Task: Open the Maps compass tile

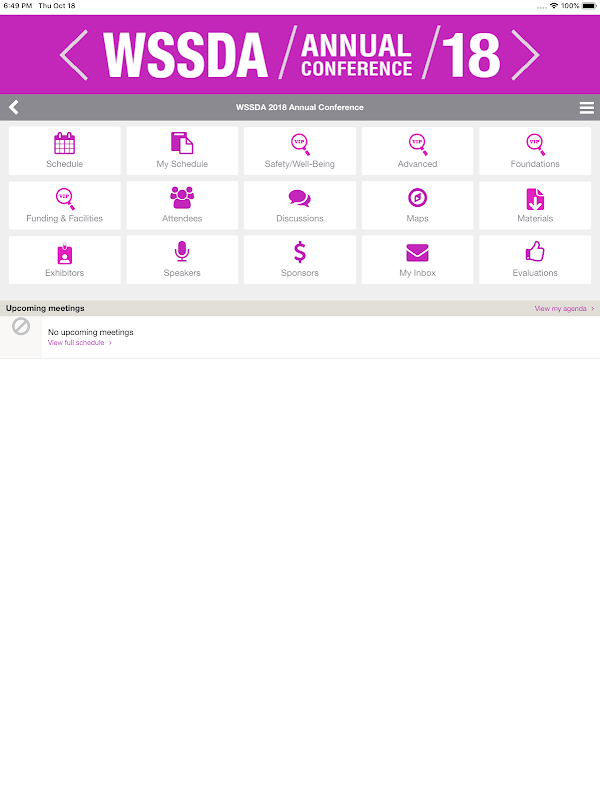Action: click(417, 206)
